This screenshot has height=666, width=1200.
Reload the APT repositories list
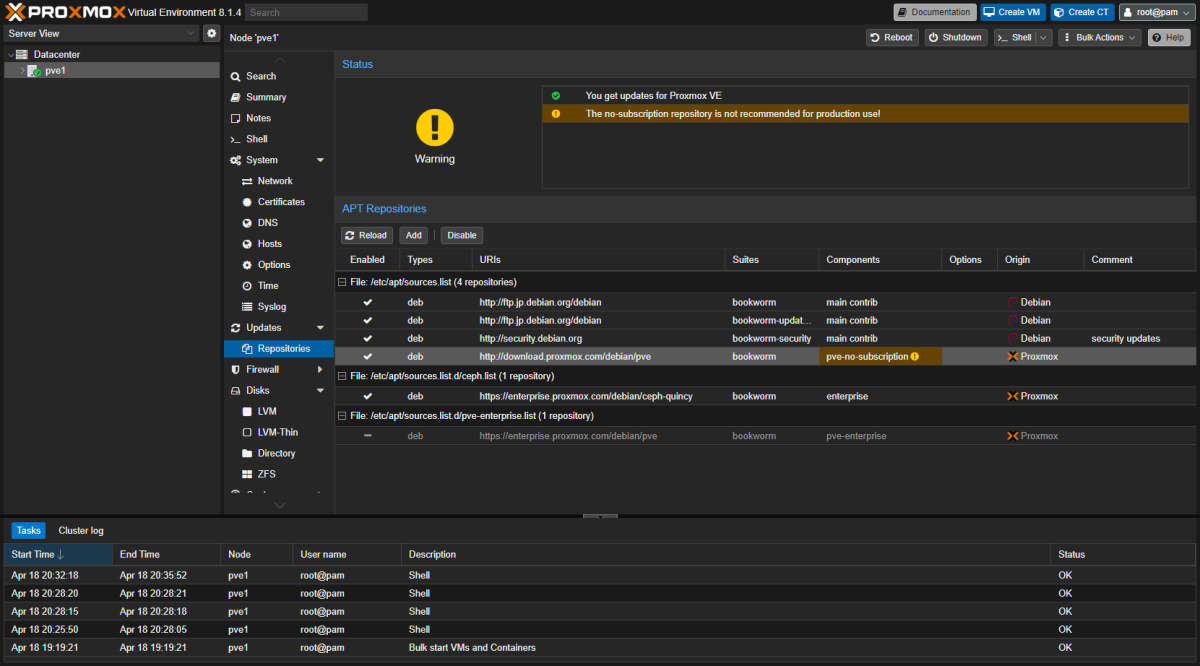(367, 235)
